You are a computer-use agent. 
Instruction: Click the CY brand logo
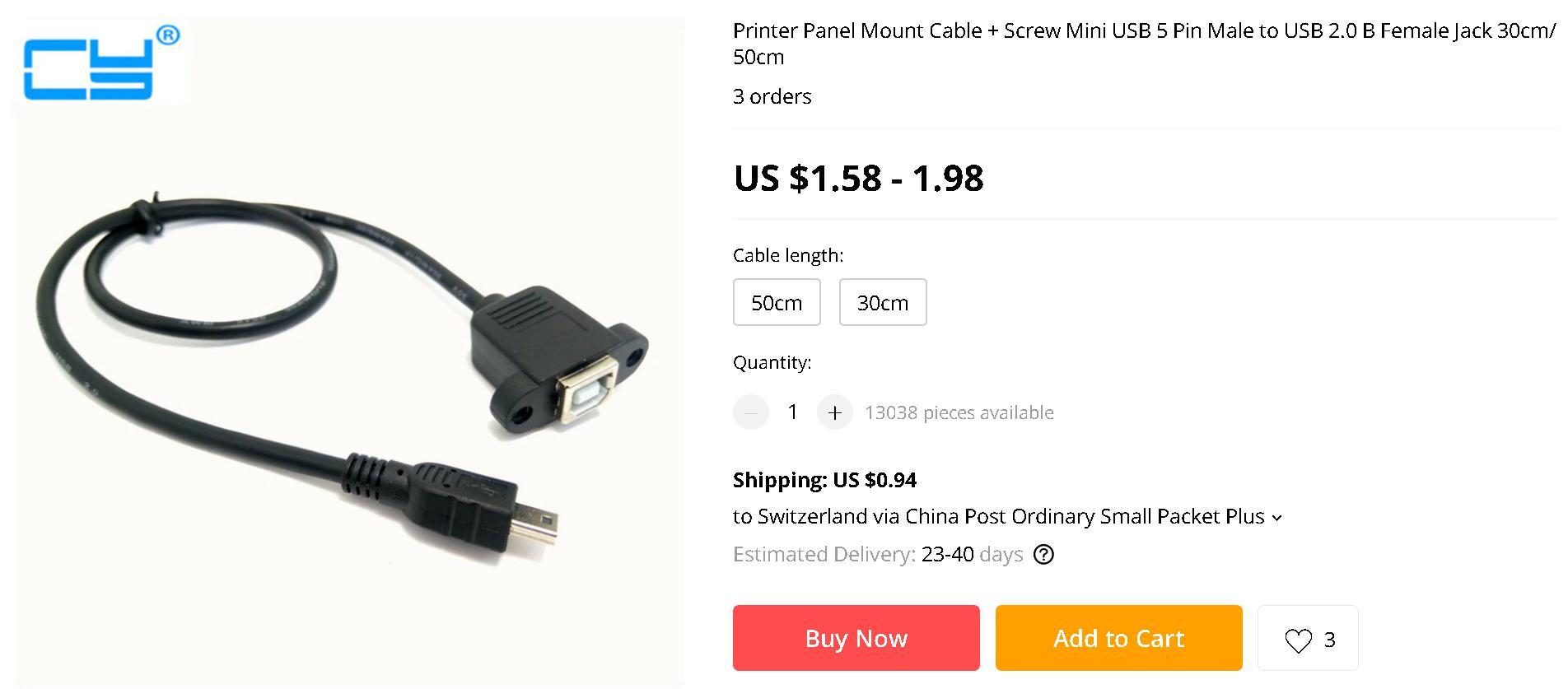99,66
